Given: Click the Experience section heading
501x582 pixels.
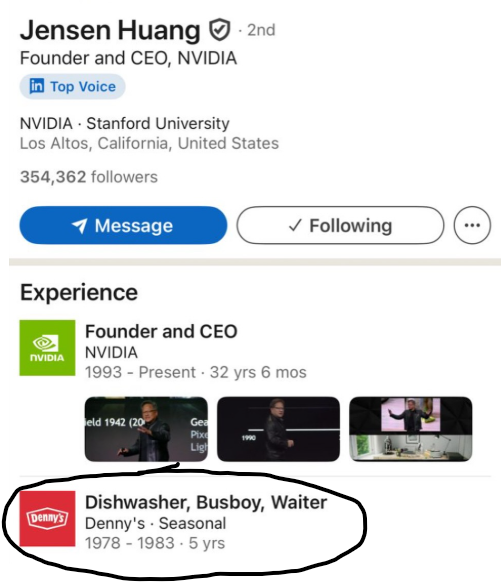Looking at the screenshot, I should [79, 292].
